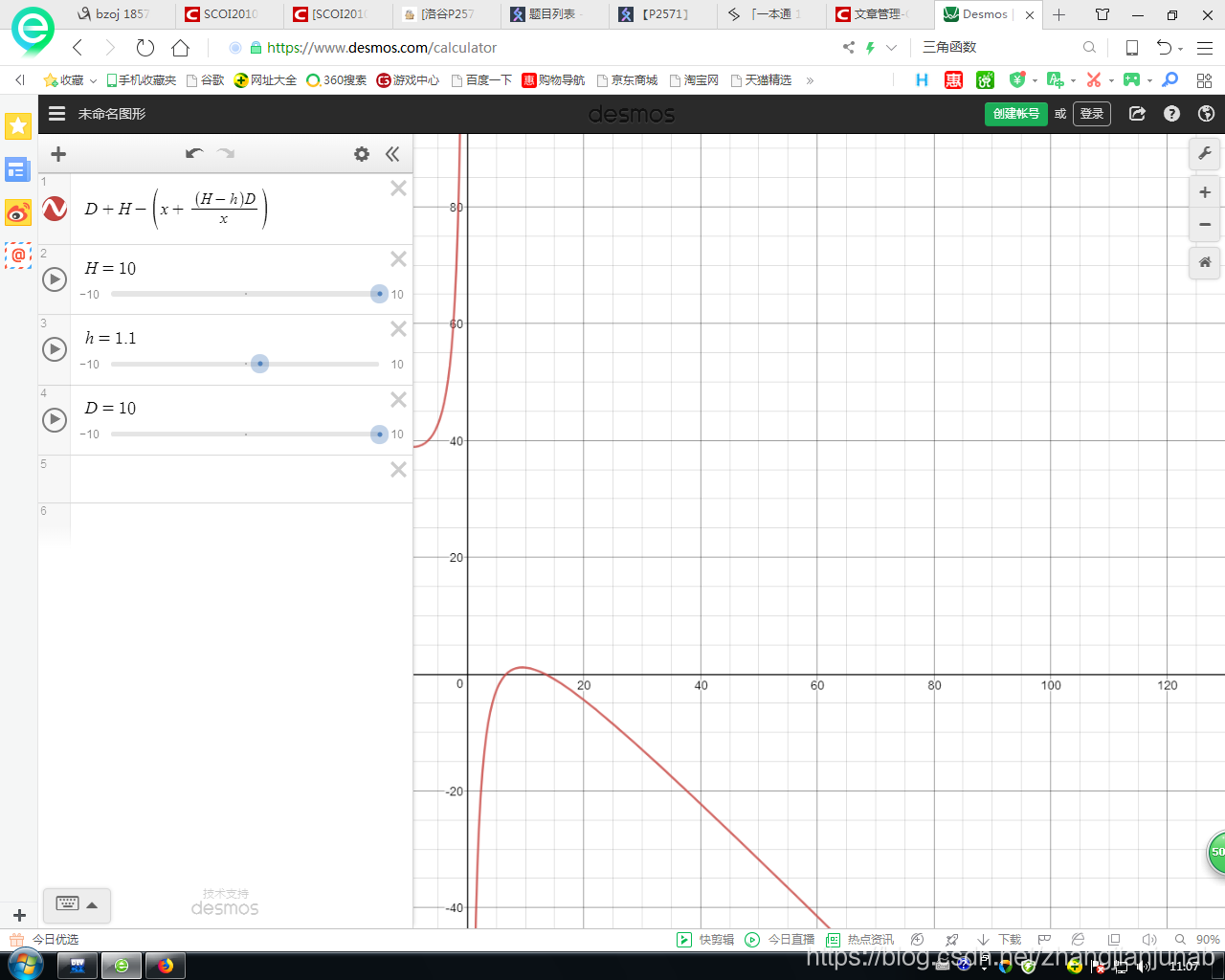Open address bar dropdown arrow
Screen dimensions: 1225x980
pyautogui.click(x=891, y=48)
